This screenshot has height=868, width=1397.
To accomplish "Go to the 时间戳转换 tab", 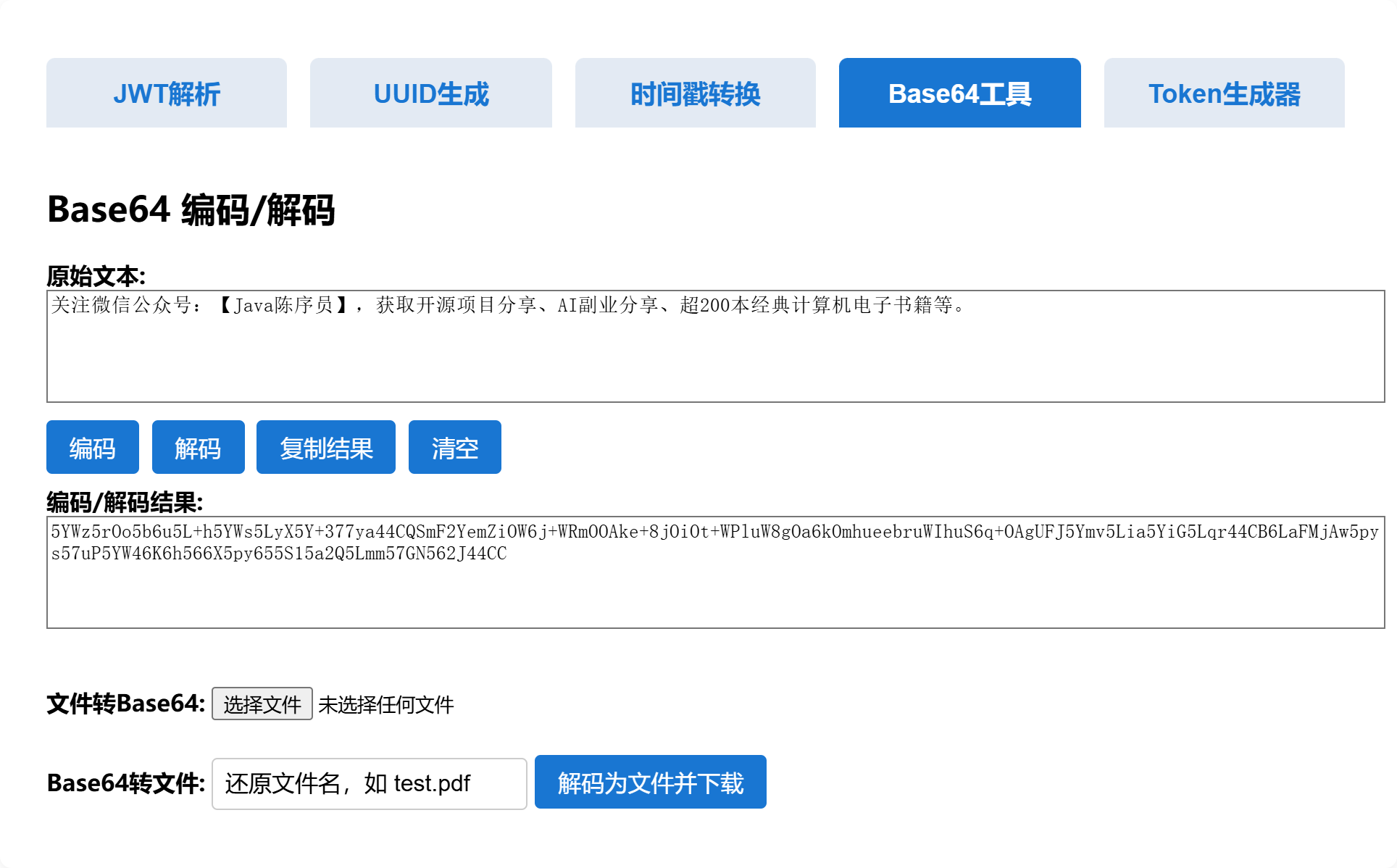I will [696, 93].
